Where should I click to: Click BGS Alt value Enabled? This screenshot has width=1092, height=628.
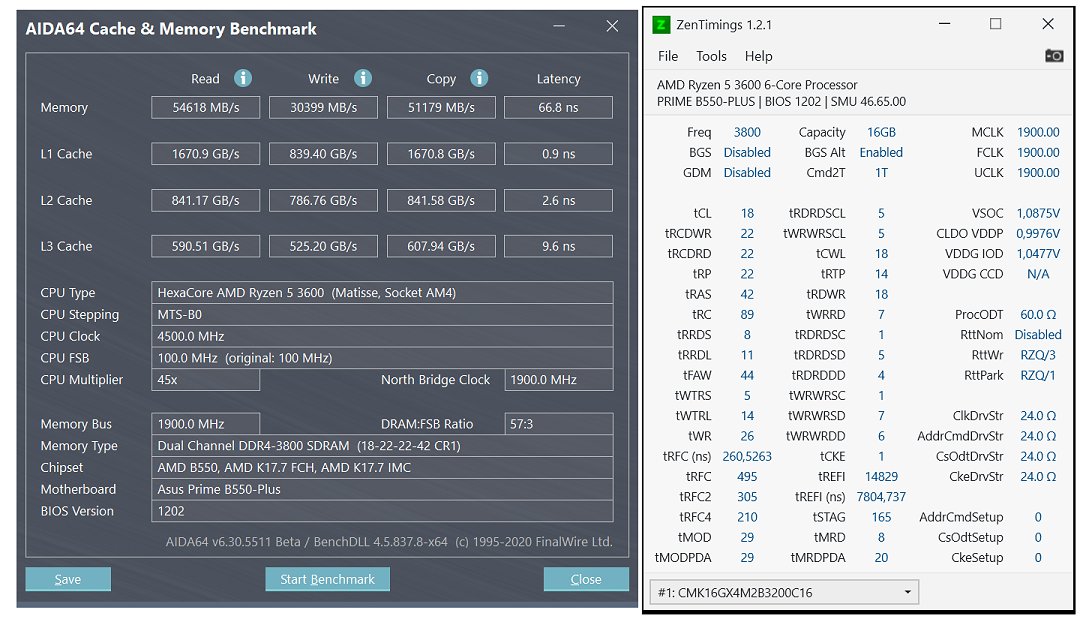pyautogui.click(x=881, y=152)
